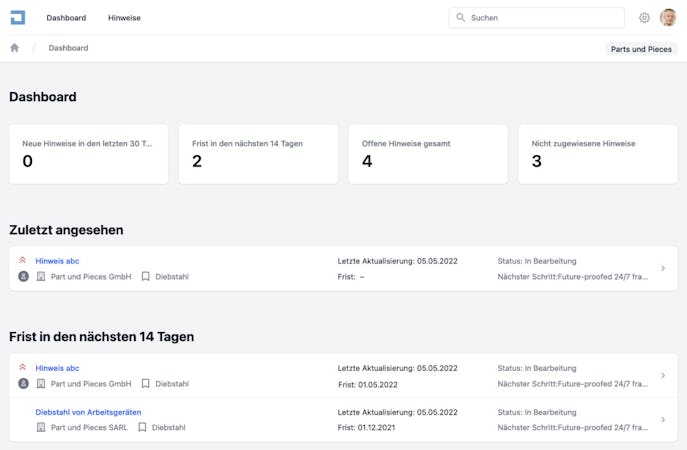Open the Dashboard menu item
The width and height of the screenshot is (687, 450).
pos(66,18)
